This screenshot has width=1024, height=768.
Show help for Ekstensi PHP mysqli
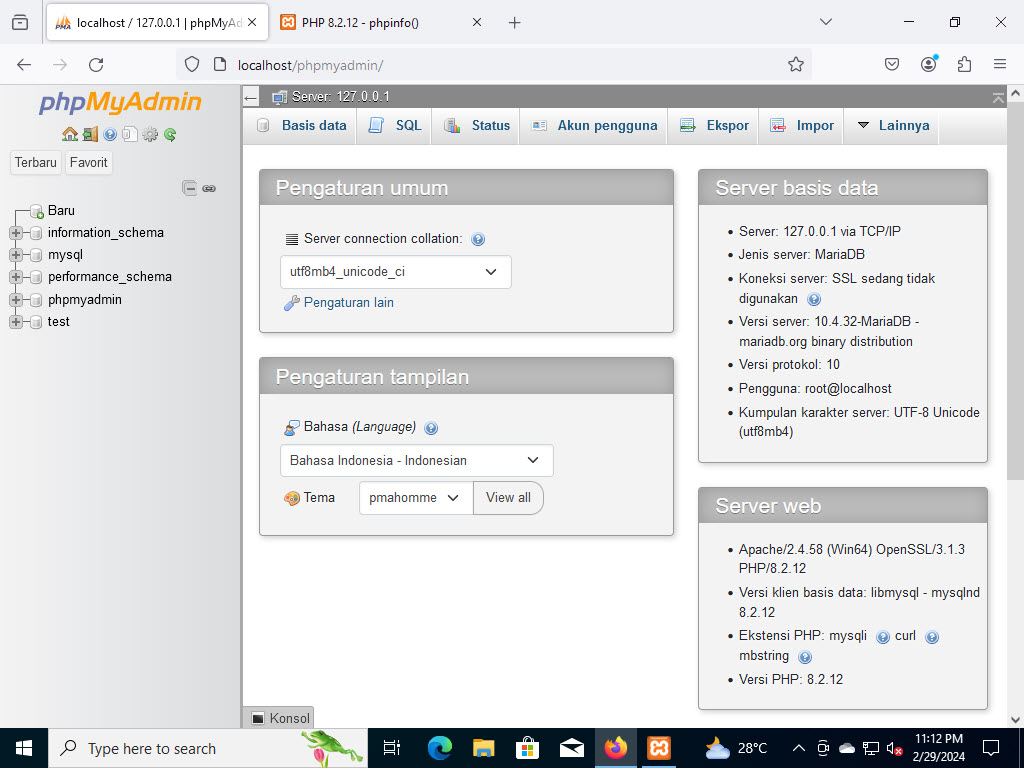[883, 636]
